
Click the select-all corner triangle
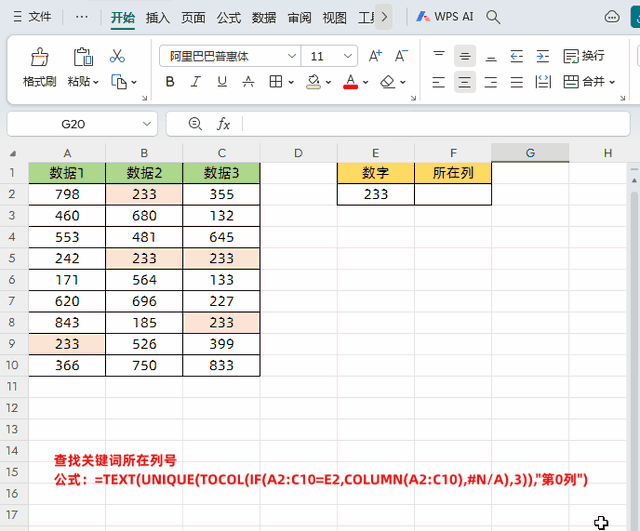click(x=13, y=153)
